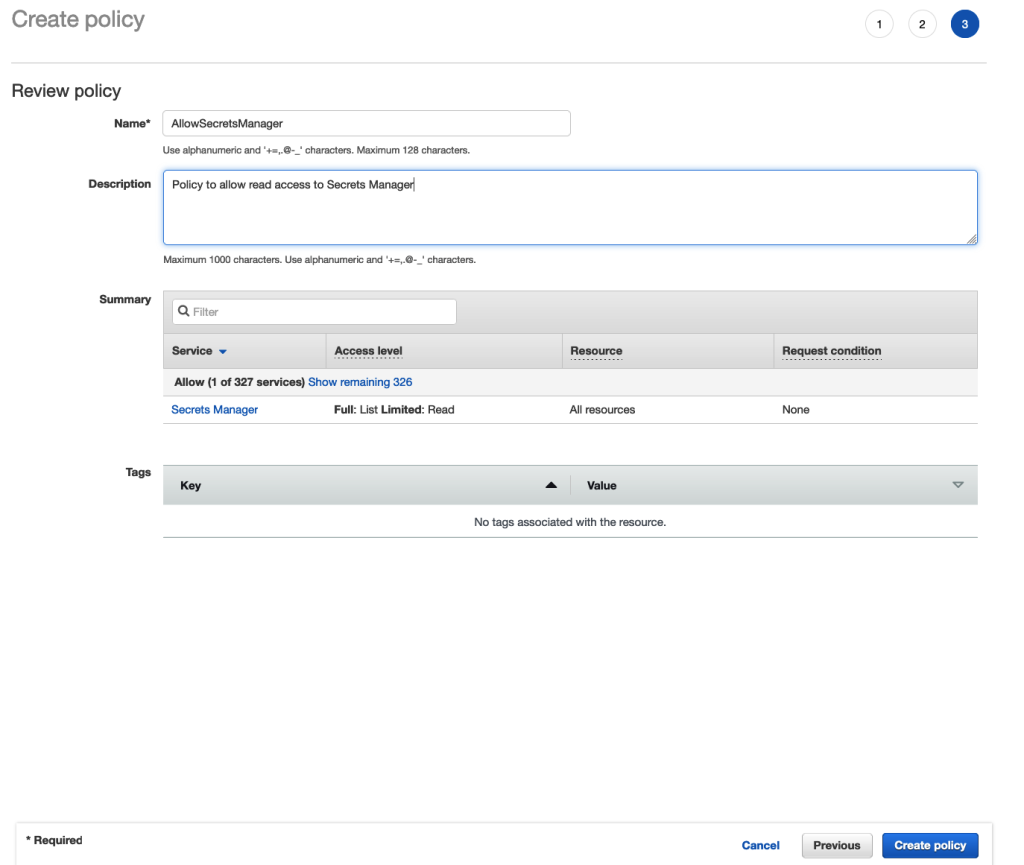Image resolution: width=1024 pixels, height=865 pixels.
Task: Click the Previous button
Action: [x=836, y=845]
